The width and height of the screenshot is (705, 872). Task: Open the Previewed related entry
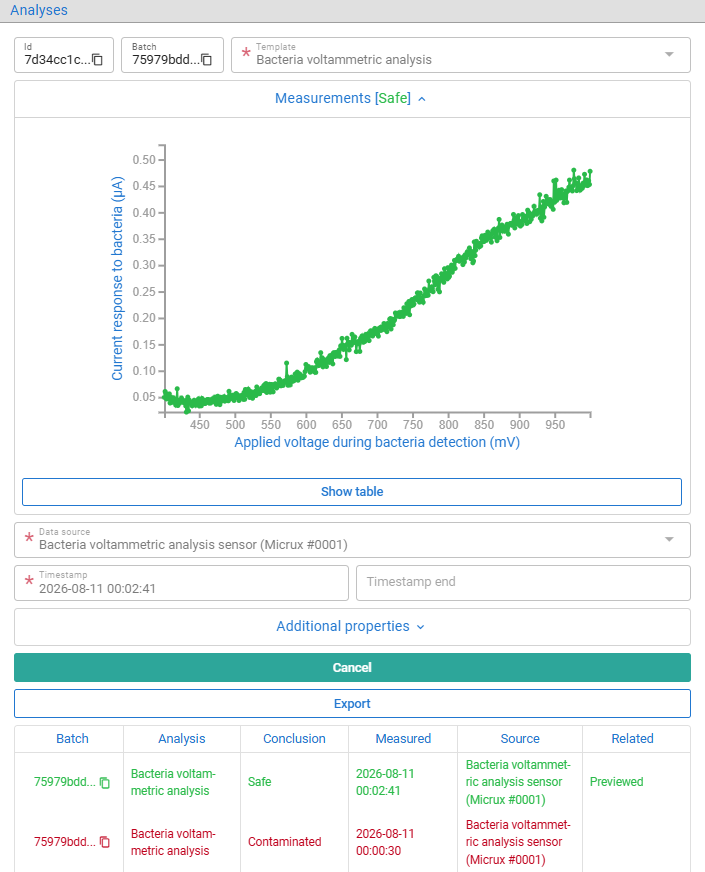[x=616, y=782]
